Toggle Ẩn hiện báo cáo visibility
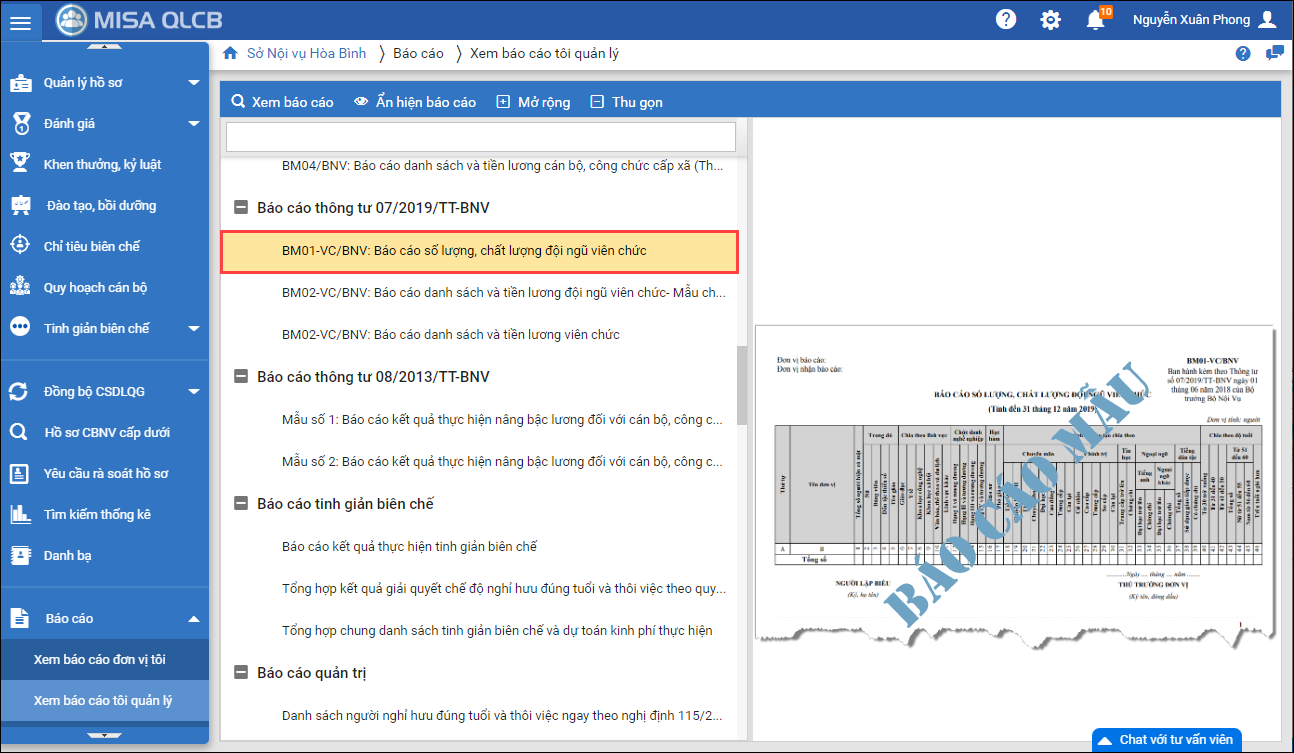1294x753 pixels. pyautogui.click(x=415, y=102)
